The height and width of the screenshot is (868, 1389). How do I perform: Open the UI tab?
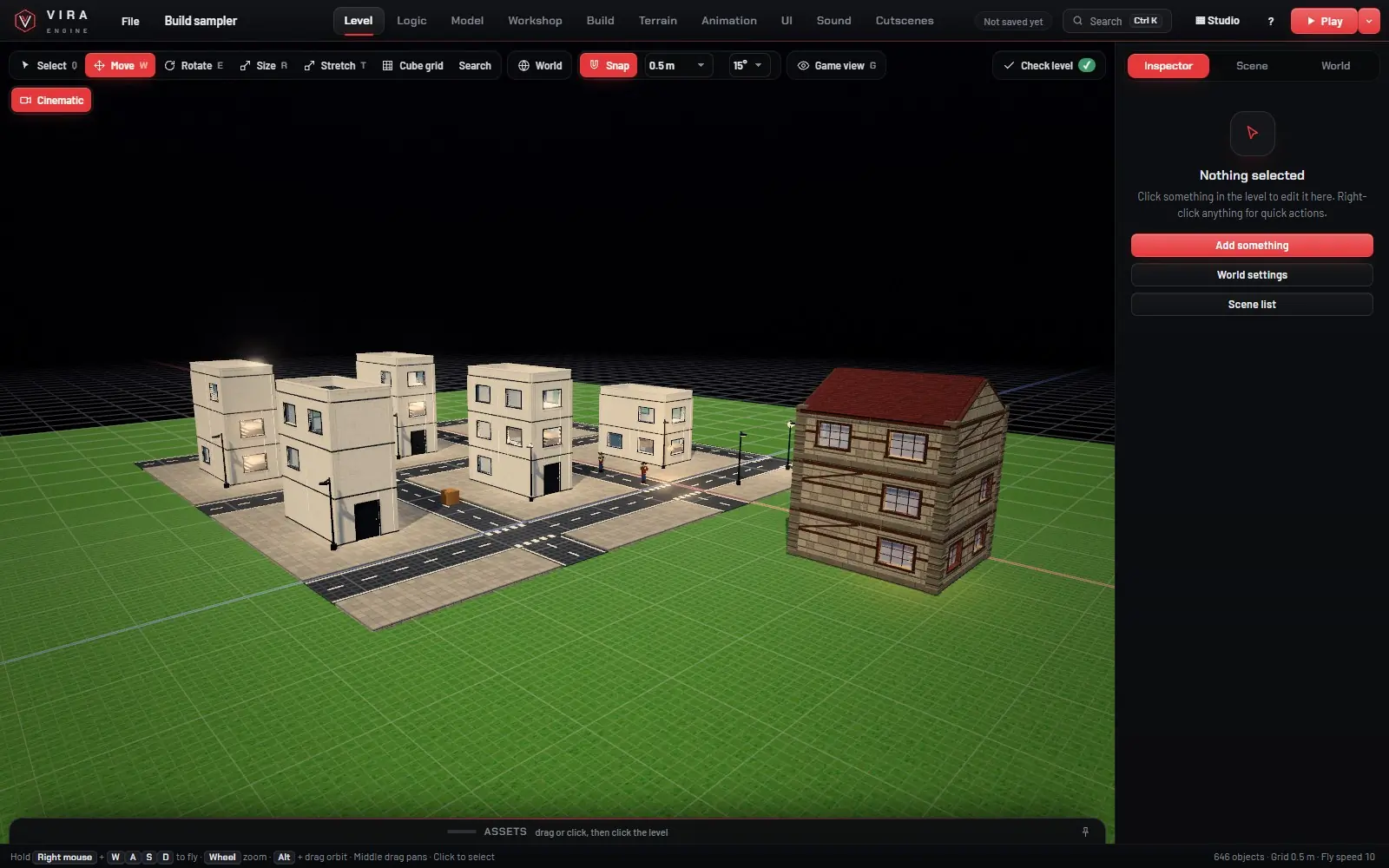tap(787, 21)
